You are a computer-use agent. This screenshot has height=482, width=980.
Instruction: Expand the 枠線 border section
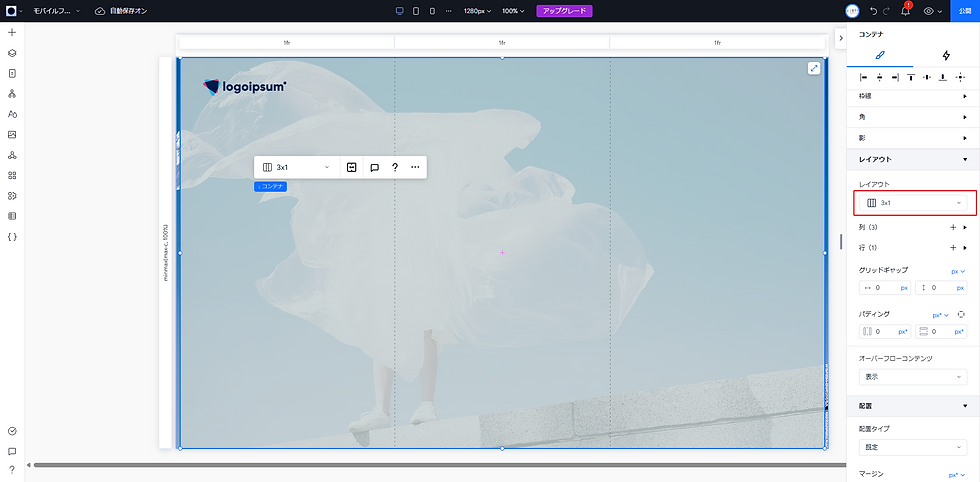pos(913,96)
